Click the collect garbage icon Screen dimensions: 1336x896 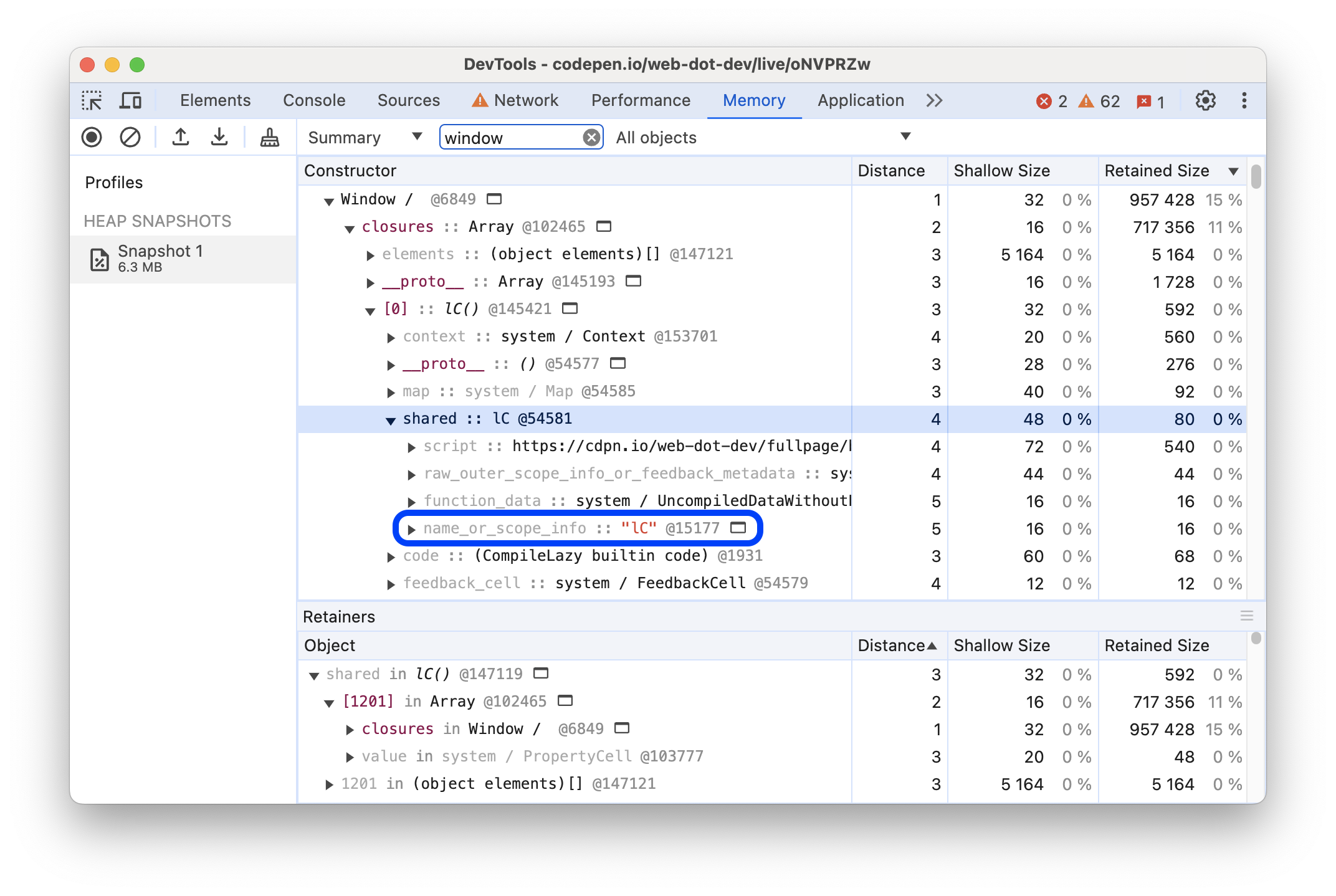268,138
